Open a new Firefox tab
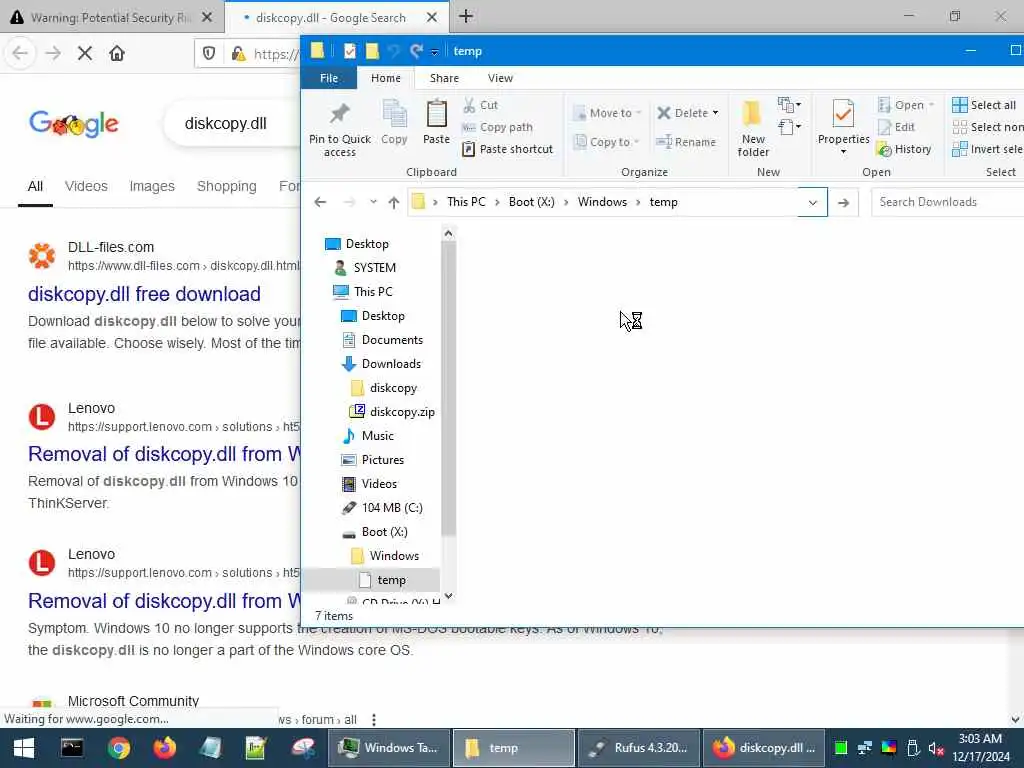This screenshot has height=768, width=1024. point(466,16)
